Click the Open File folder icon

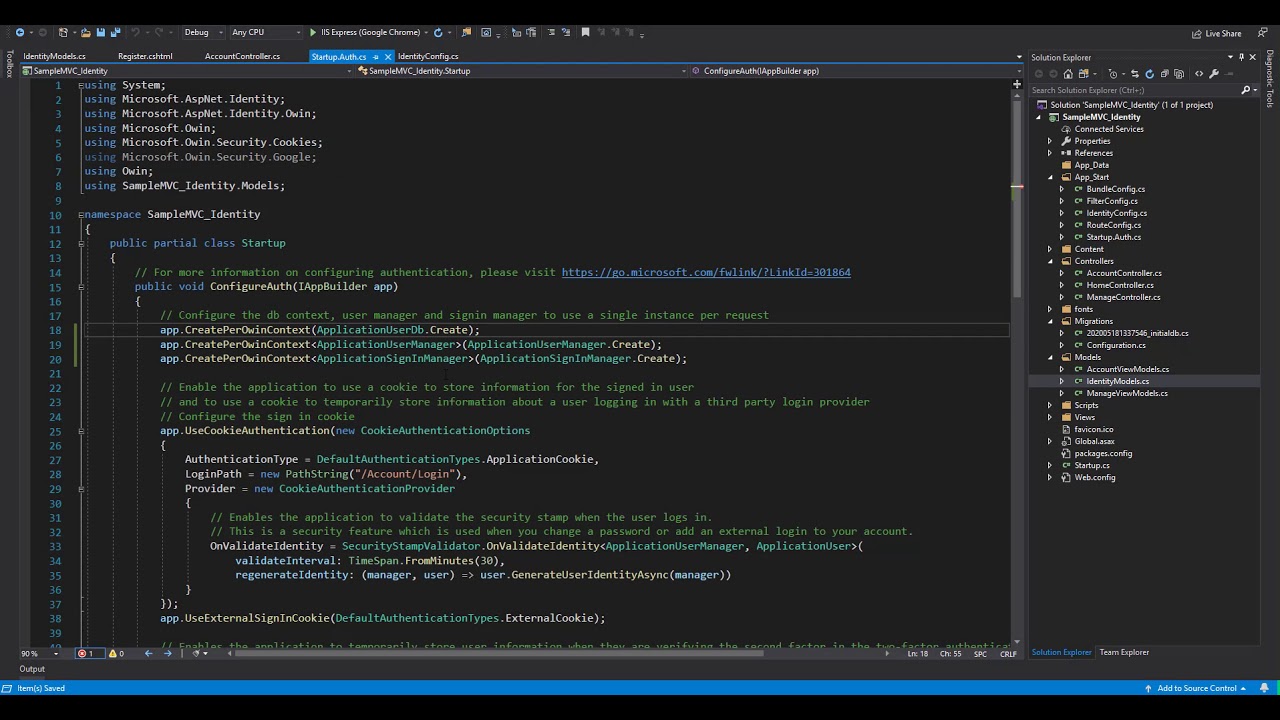click(x=85, y=32)
